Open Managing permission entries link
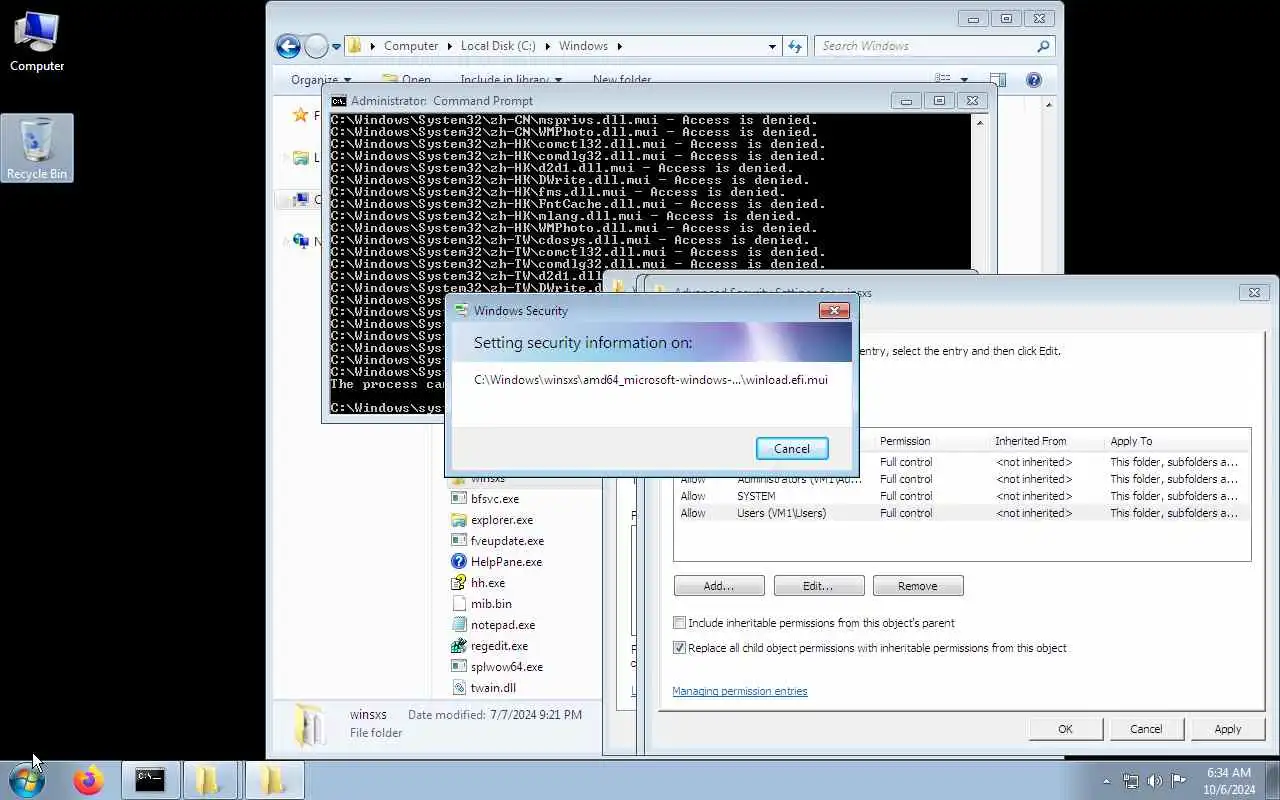The height and width of the screenshot is (800, 1280). pos(740,691)
